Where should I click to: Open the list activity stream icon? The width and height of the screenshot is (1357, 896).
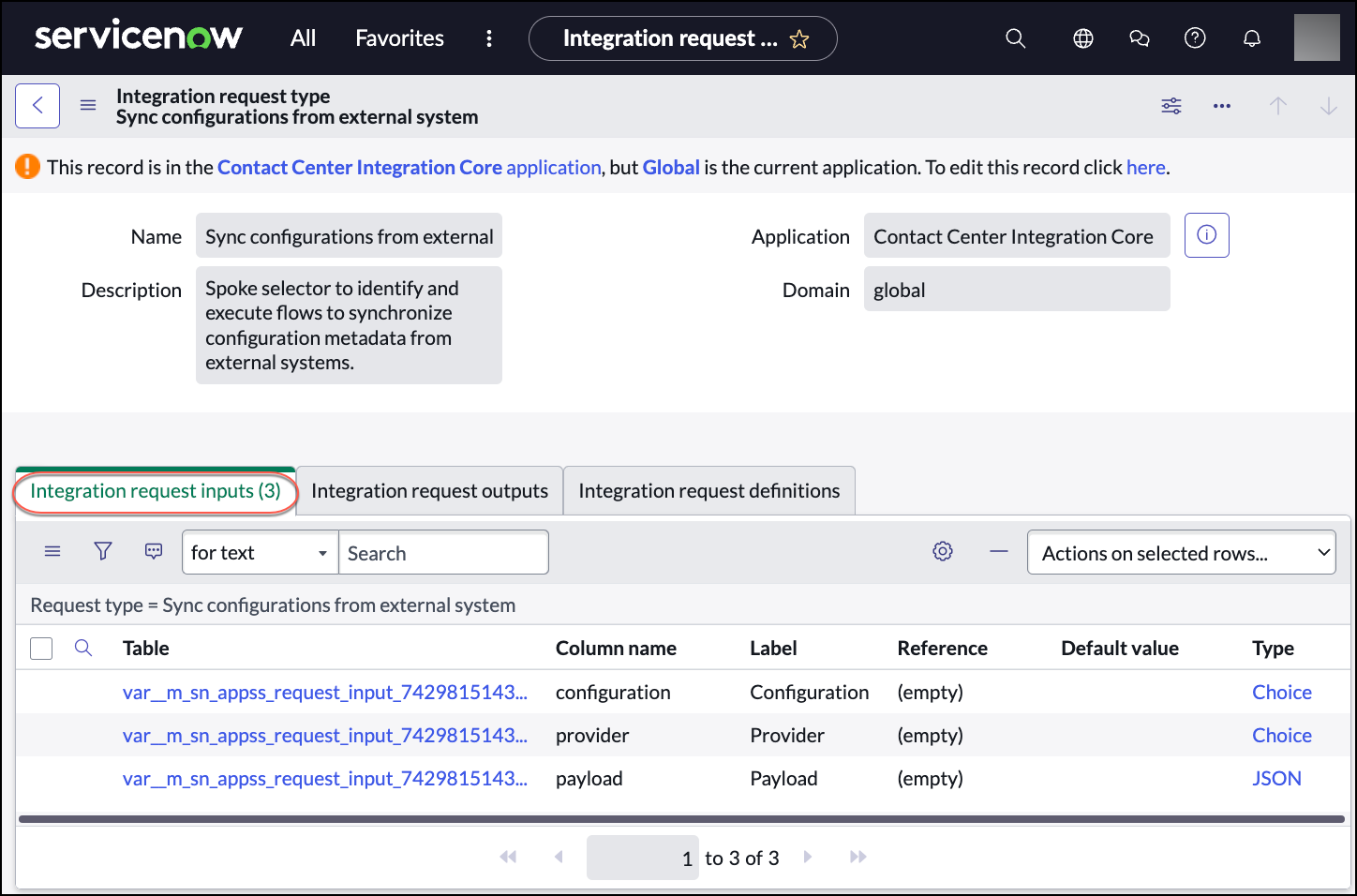pyautogui.click(x=154, y=552)
